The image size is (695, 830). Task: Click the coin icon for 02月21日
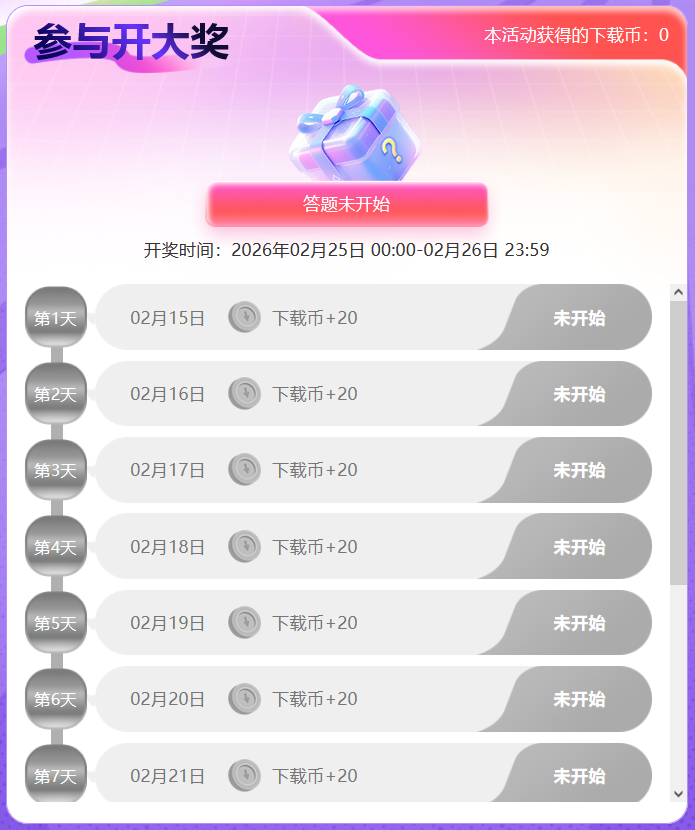coord(244,775)
